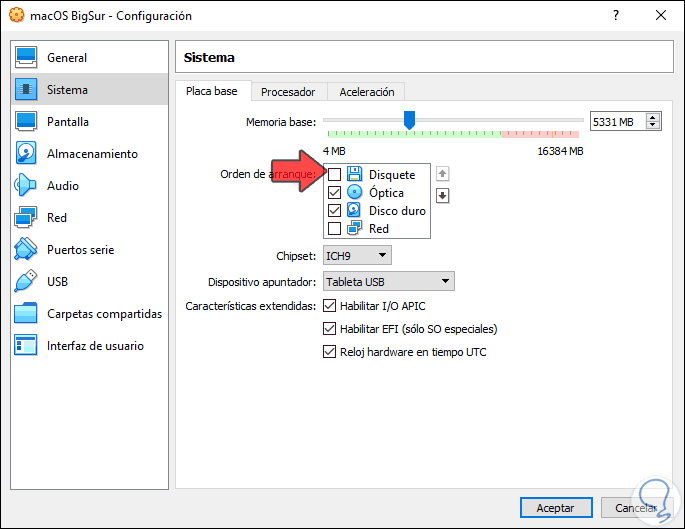Select the Disquete floppy icon in boot order
685x529 pixels.
355,174
